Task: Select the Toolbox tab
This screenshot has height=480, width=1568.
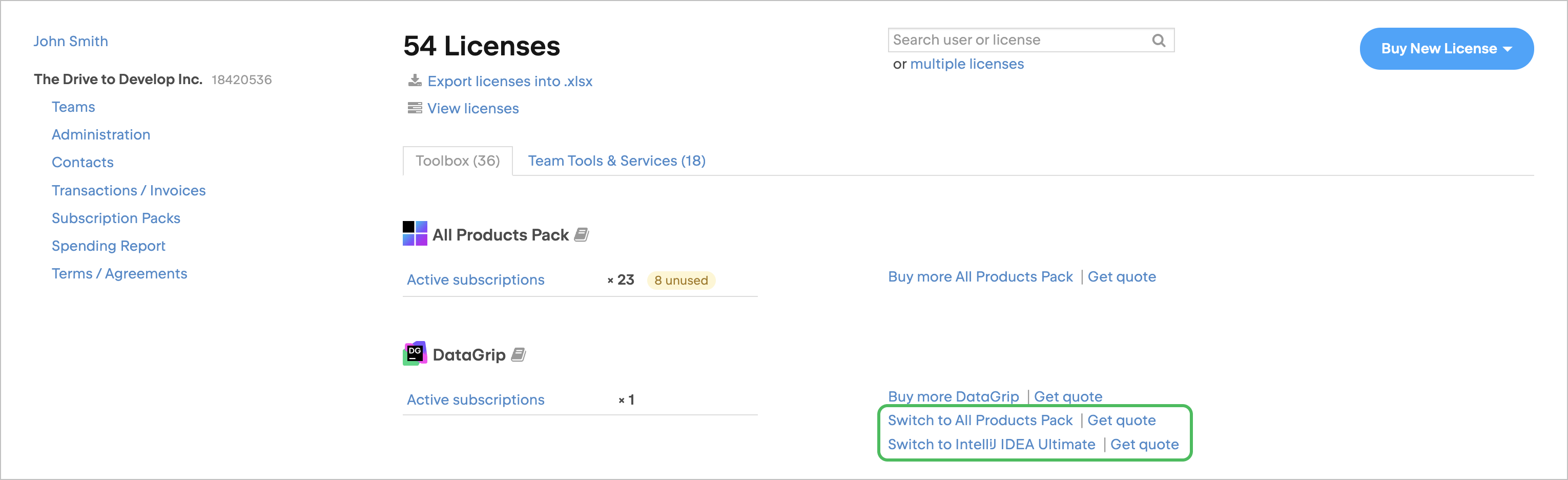Action: click(x=457, y=161)
